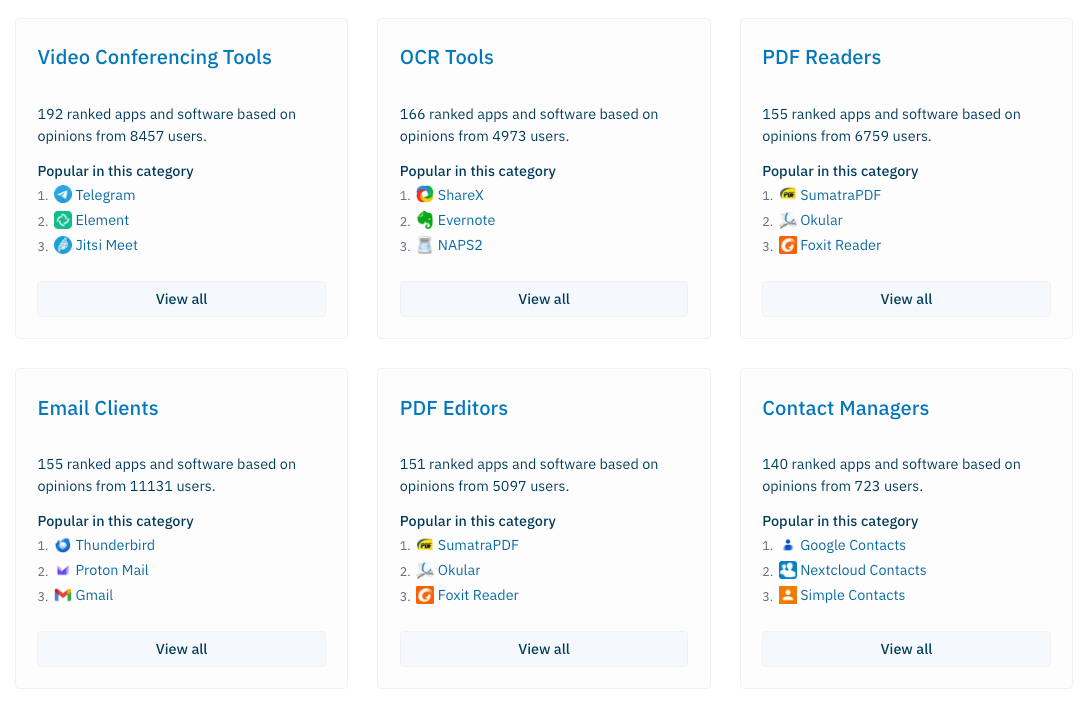Image resolution: width=1089 pixels, height=709 pixels.
Task: Click 'opinions from 723 users' text
Action: 842,486
